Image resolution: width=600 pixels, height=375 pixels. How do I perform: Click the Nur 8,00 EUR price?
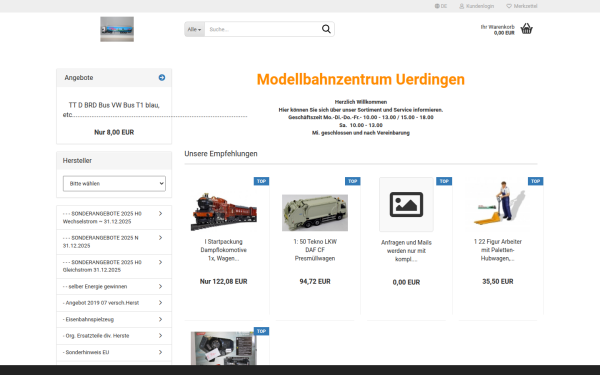(x=114, y=132)
